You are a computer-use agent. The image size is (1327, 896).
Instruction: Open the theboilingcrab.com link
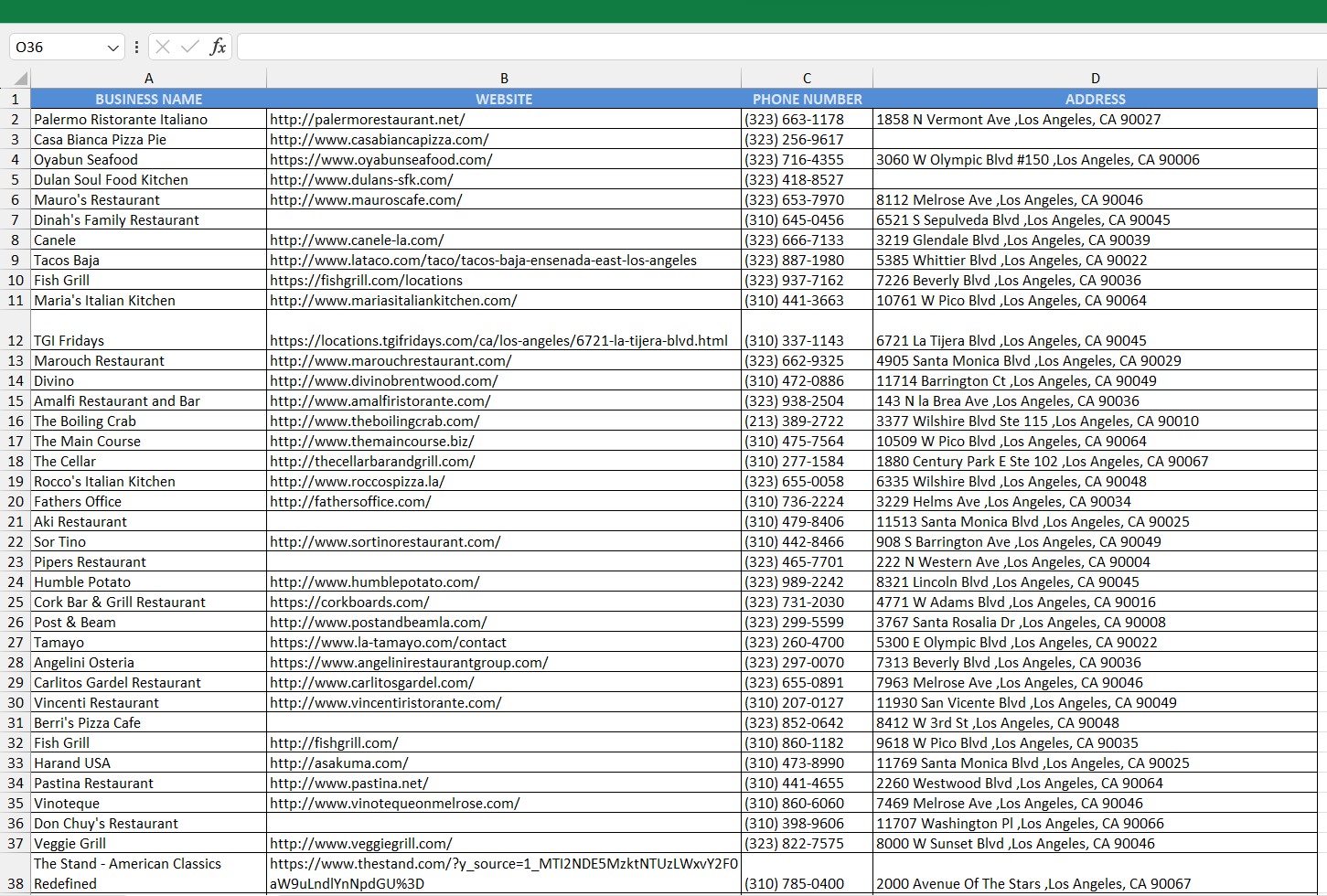coord(375,421)
